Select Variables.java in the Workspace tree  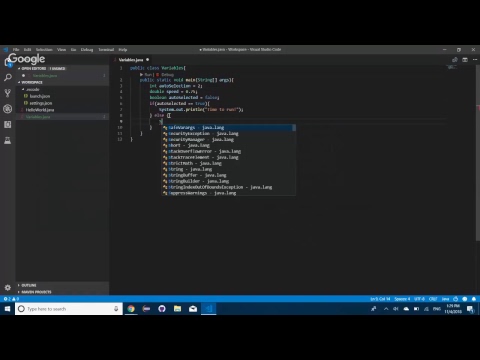(x=38, y=117)
